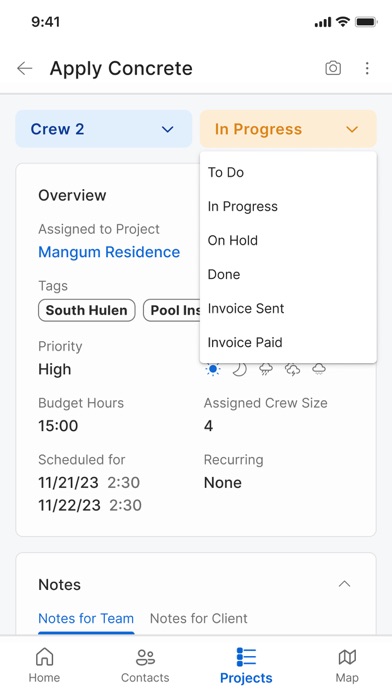The width and height of the screenshot is (392, 696).
Task: Select the sunny weather icon
Action: [213, 369]
